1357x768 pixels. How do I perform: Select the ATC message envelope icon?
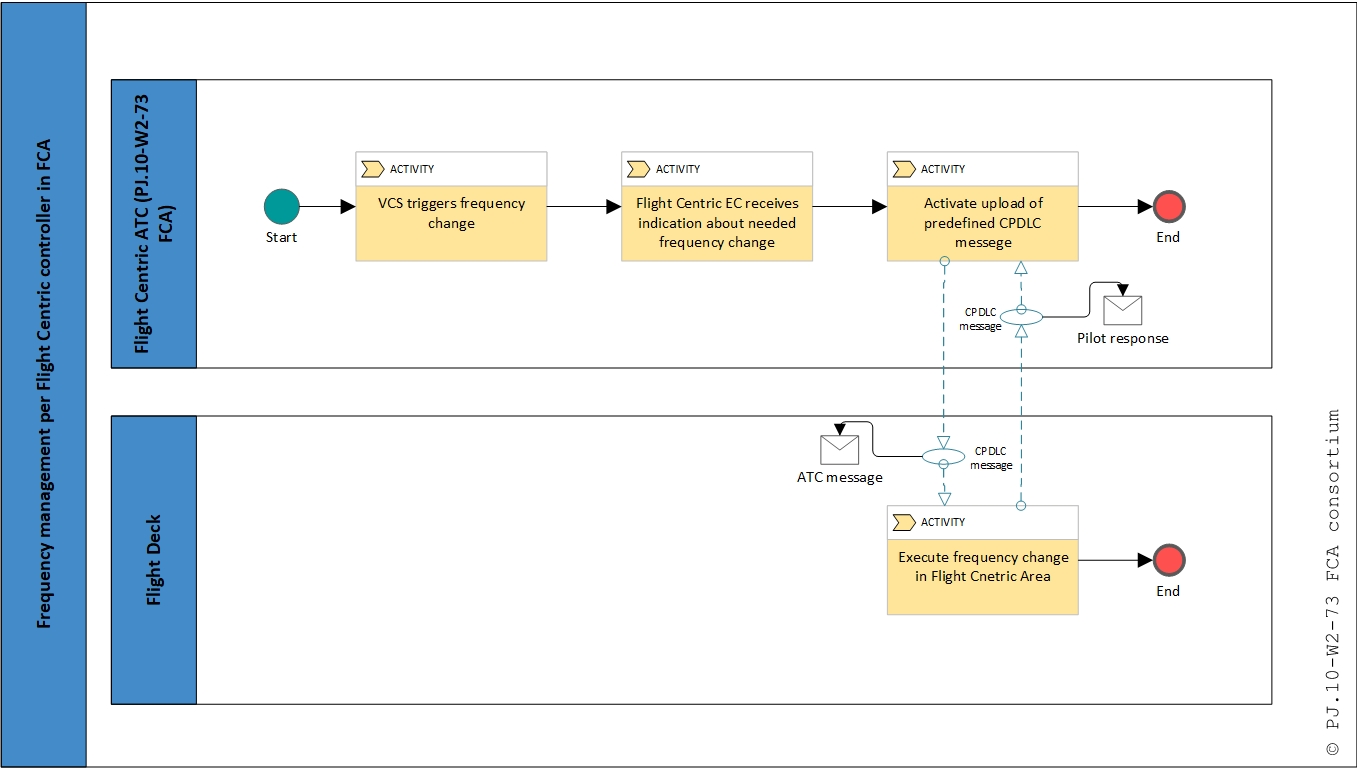[839, 450]
